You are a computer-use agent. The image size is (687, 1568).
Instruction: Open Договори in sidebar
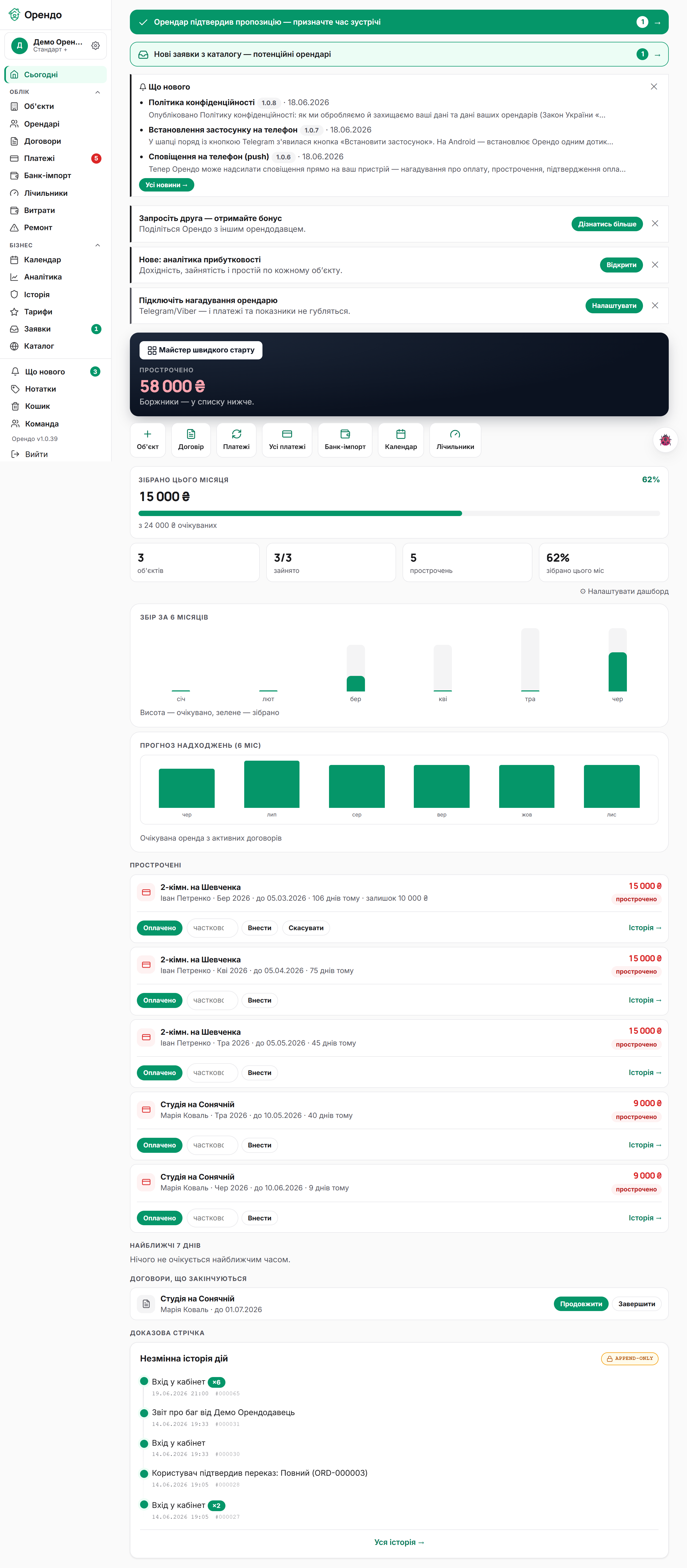coord(56,141)
